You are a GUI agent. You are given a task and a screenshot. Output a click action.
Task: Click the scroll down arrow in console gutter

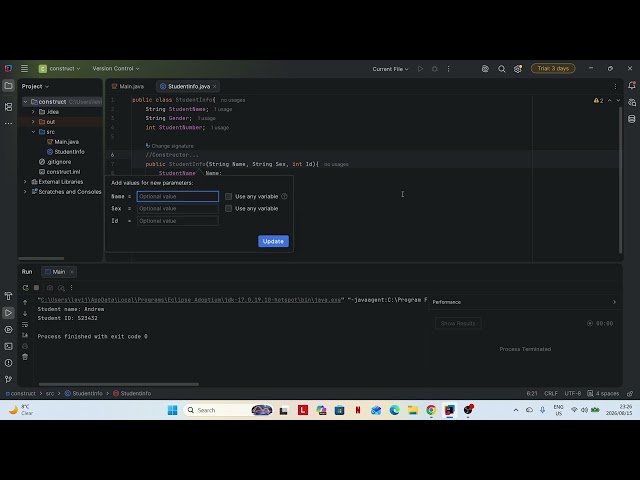(25, 313)
